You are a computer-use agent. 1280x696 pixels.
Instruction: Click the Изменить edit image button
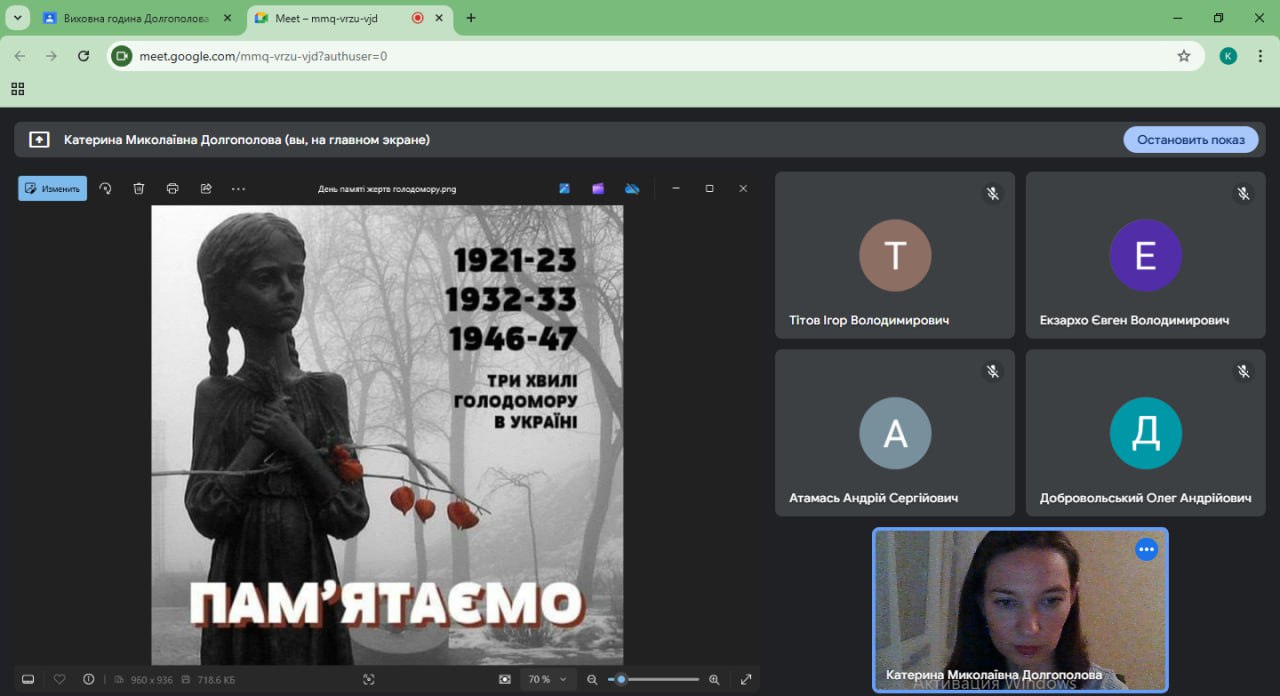pyautogui.click(x=53, y=188)
